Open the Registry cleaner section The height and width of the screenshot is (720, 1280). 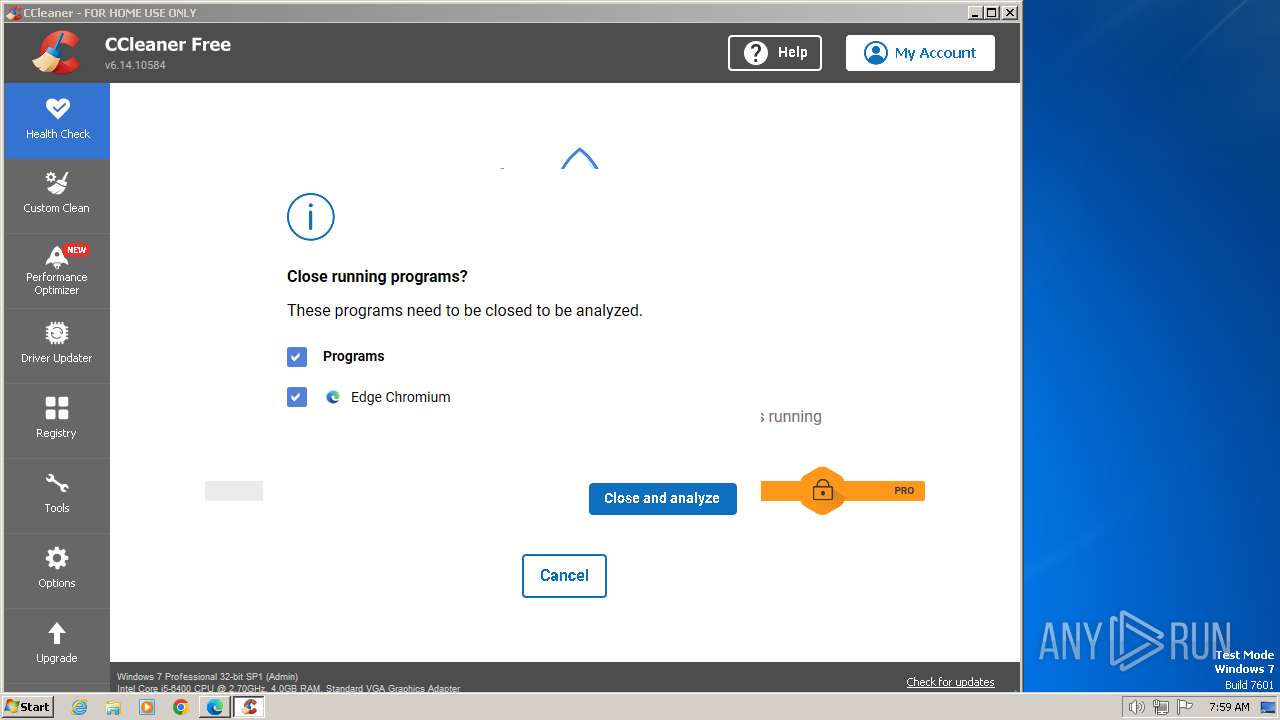(57, 421)
